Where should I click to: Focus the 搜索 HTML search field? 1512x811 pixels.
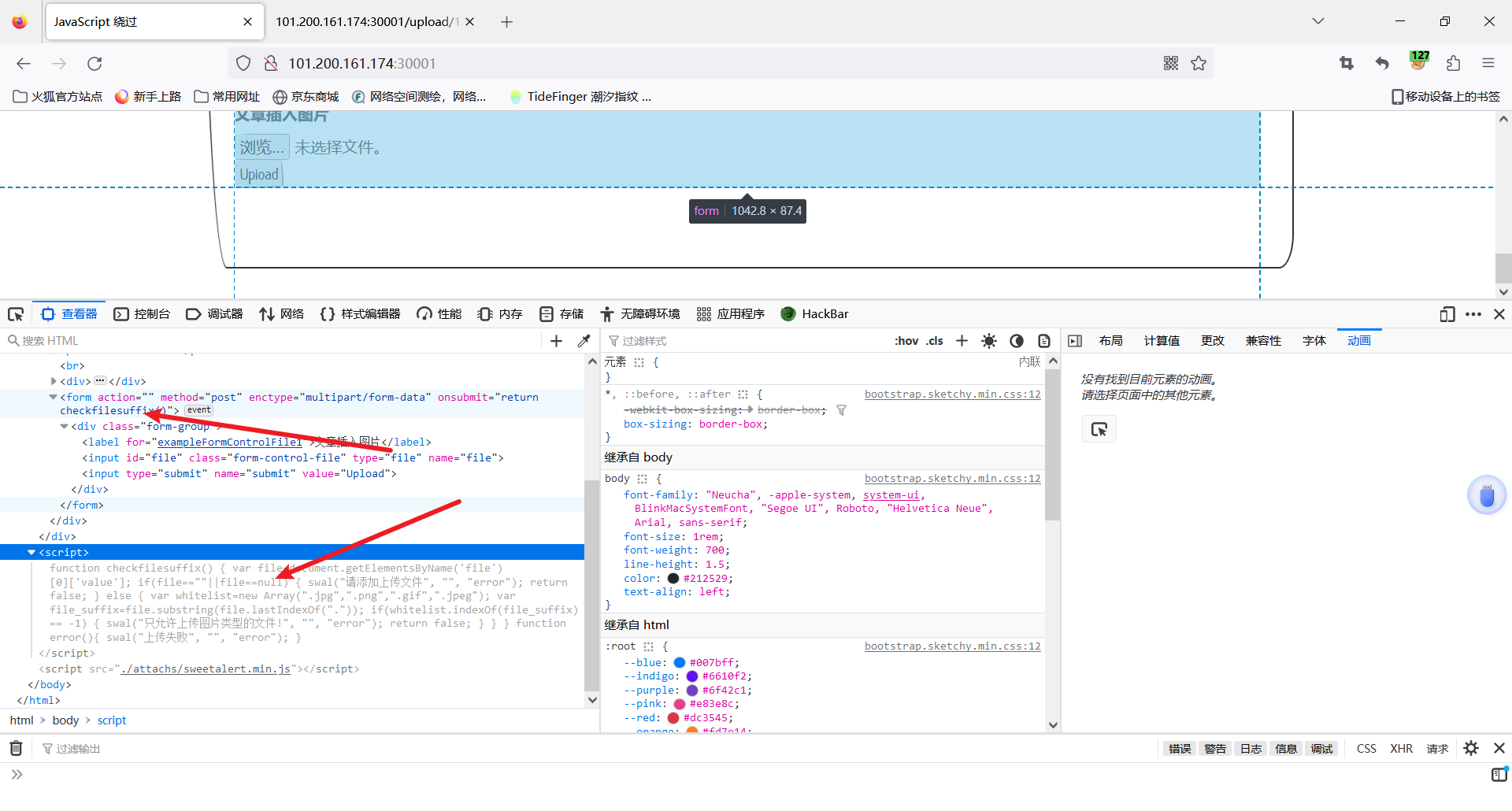(x=272, y=341)
